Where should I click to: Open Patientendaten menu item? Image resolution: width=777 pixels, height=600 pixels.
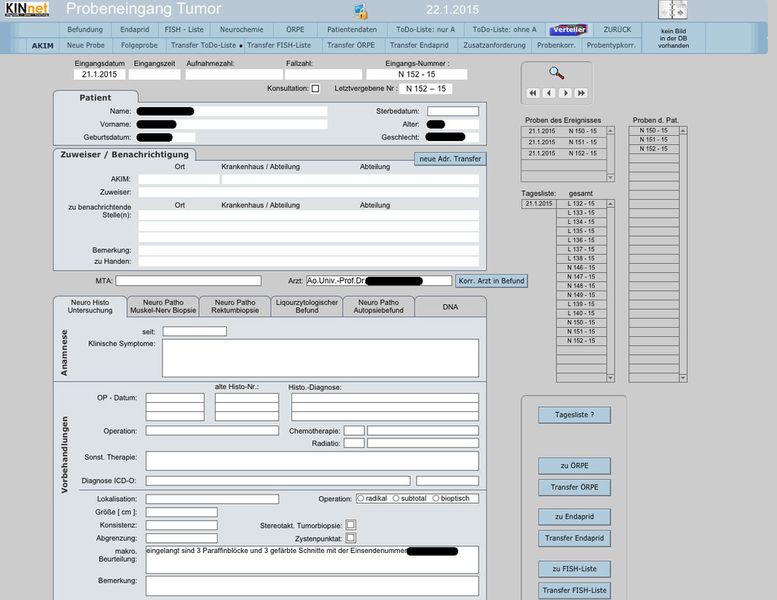(x=352, y=30)
